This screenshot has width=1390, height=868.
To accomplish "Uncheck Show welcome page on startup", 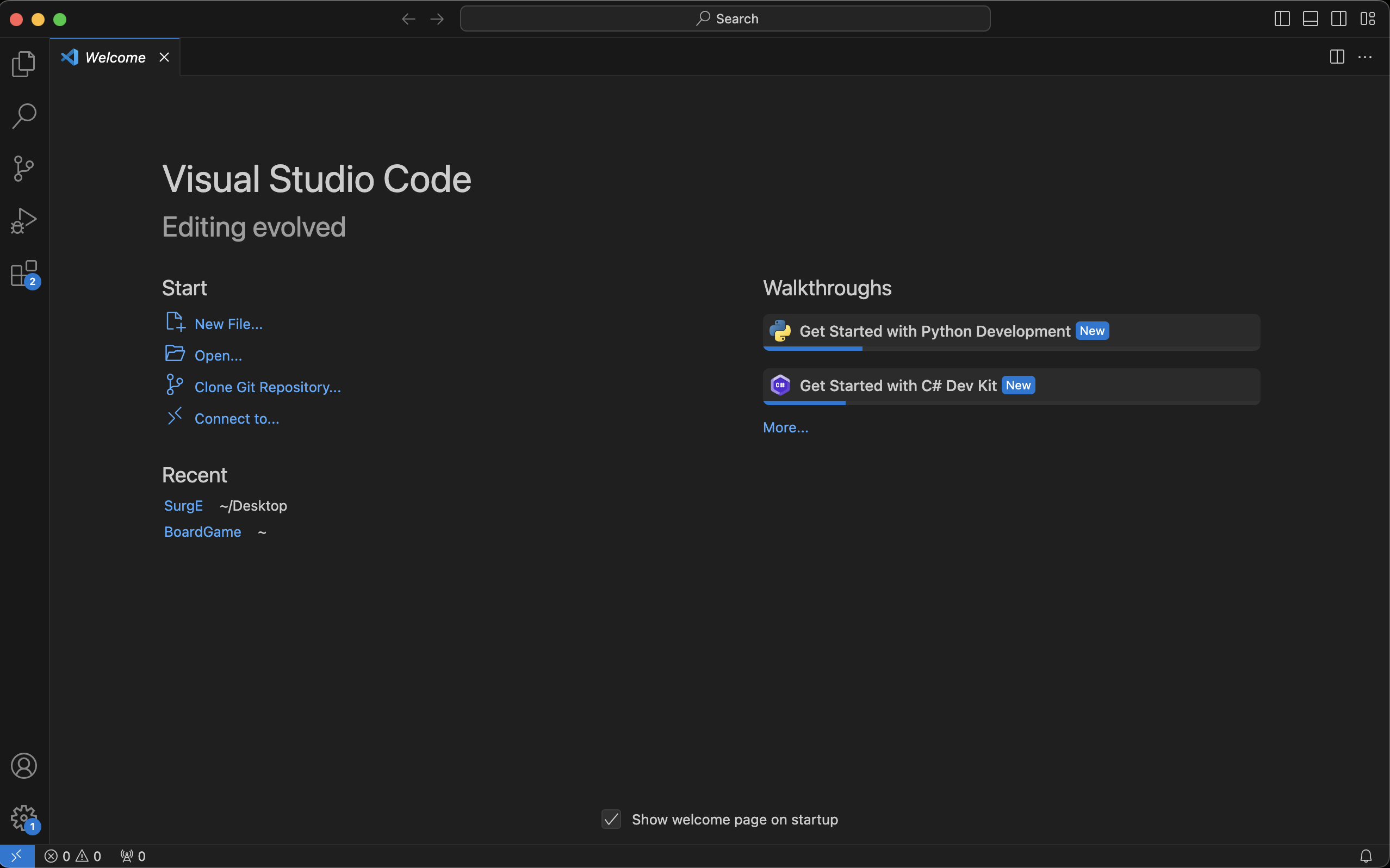I will [x=611, y=819].
